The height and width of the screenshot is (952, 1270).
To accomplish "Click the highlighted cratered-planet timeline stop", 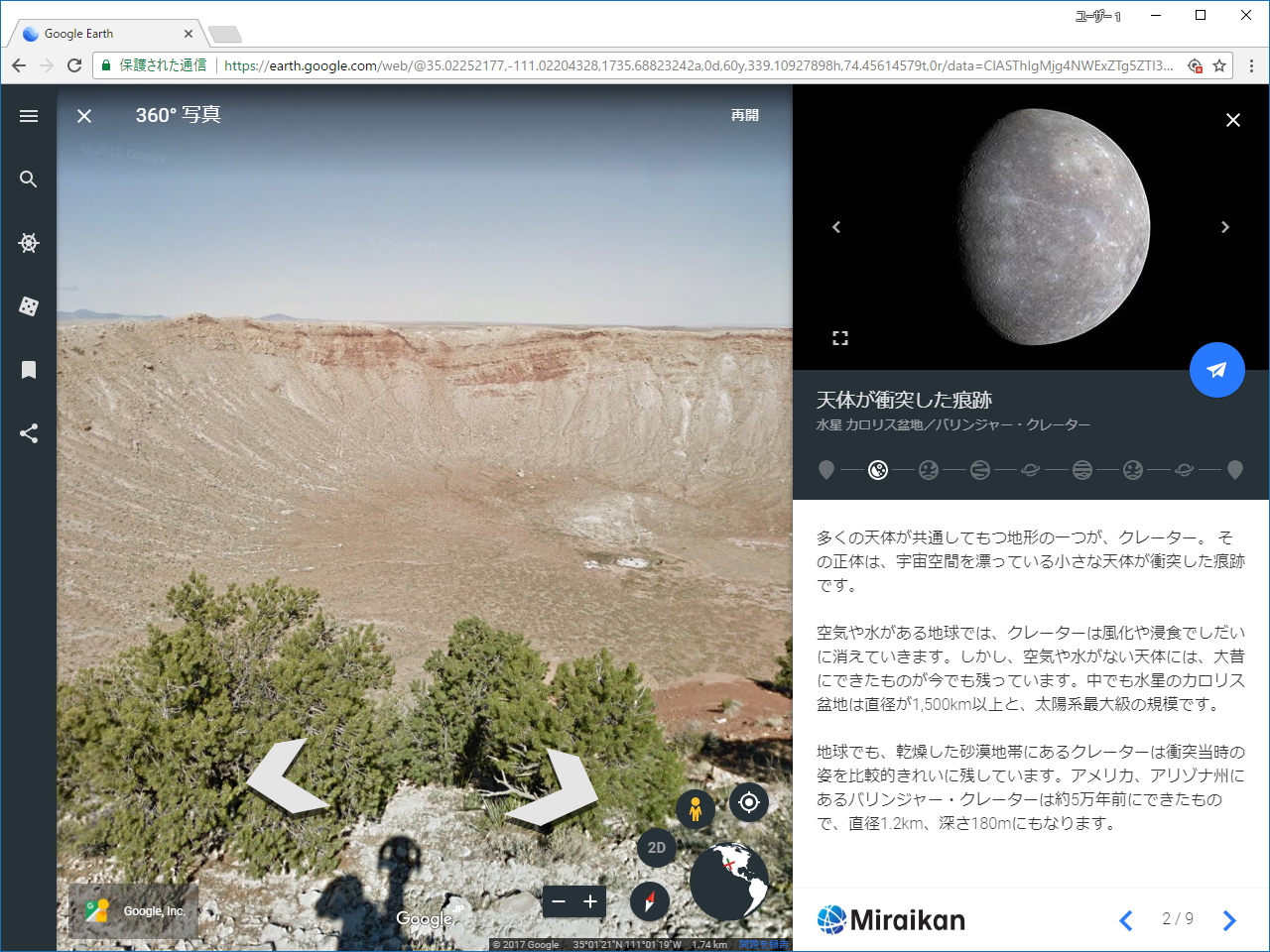I will pos(878,470).
